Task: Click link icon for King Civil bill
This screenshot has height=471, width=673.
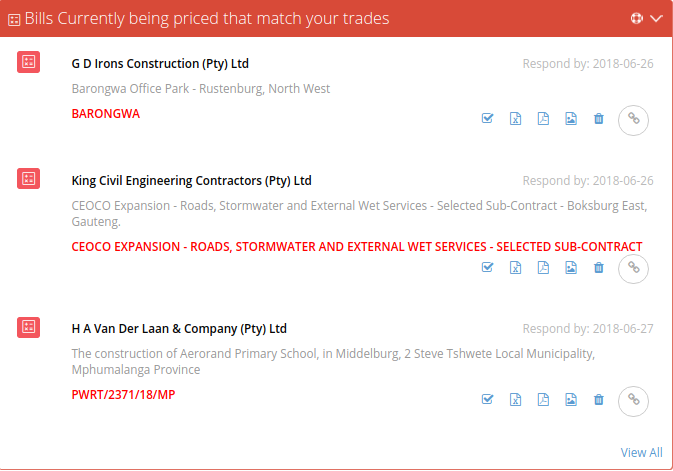Action: (x=634, y=269)
